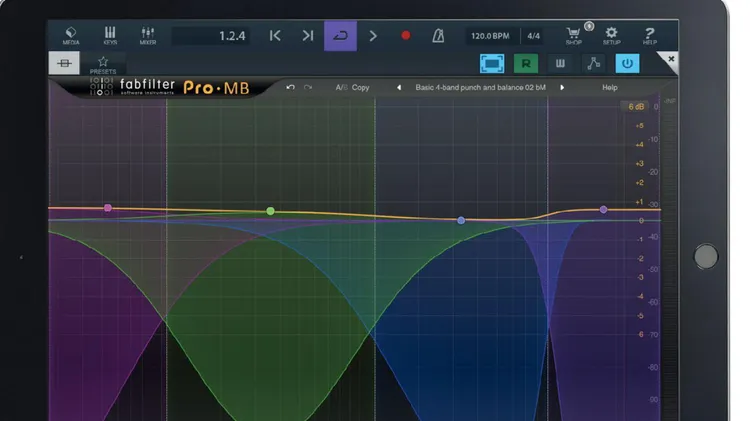
Task: Start playback with the play arrow
Action: click(x=373, y=35)
